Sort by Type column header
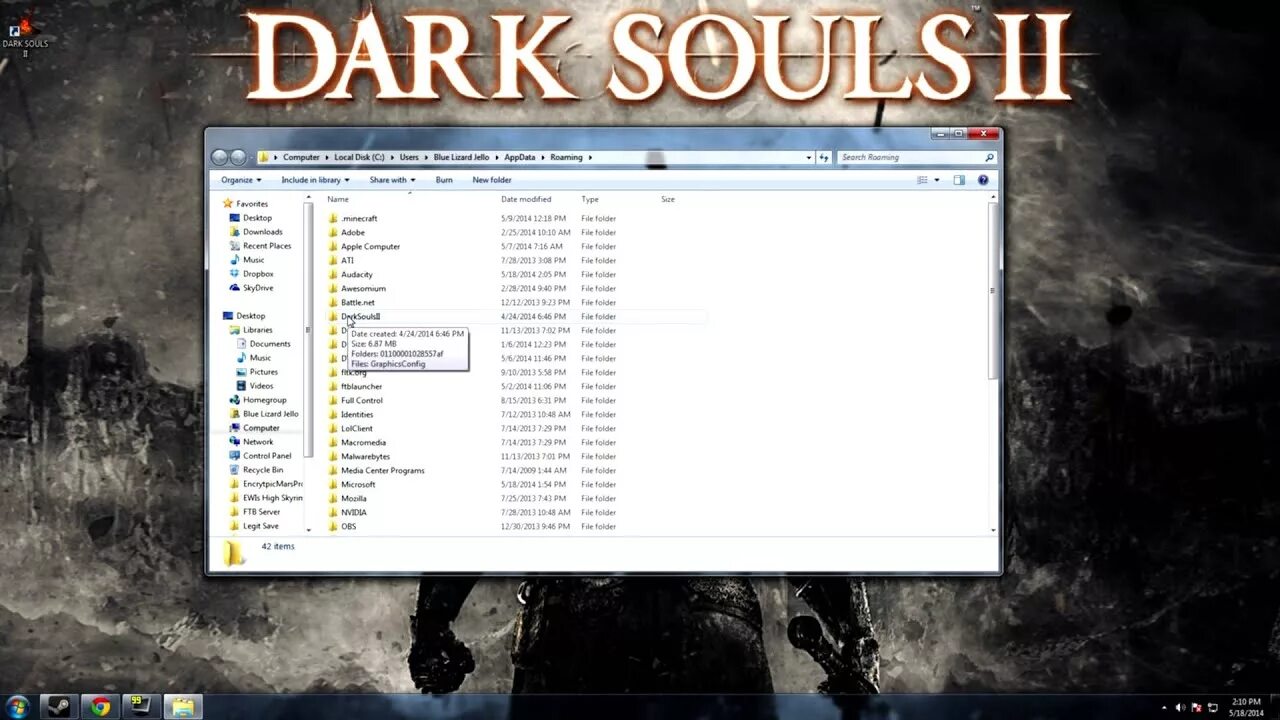Viewport: 1280px width, 720px height. pos(590,199)
